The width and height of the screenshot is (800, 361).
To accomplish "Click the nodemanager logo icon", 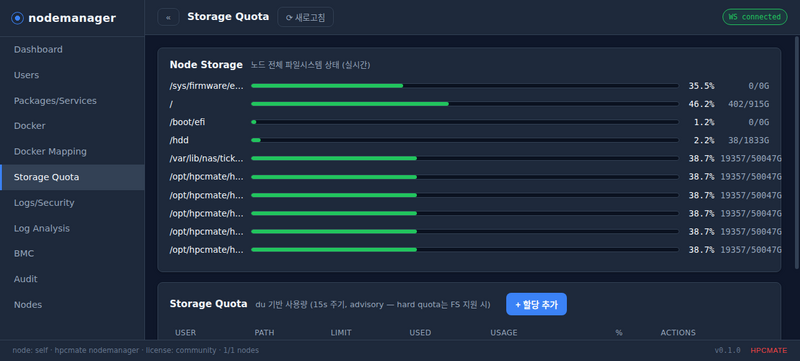I will [17, 18].
